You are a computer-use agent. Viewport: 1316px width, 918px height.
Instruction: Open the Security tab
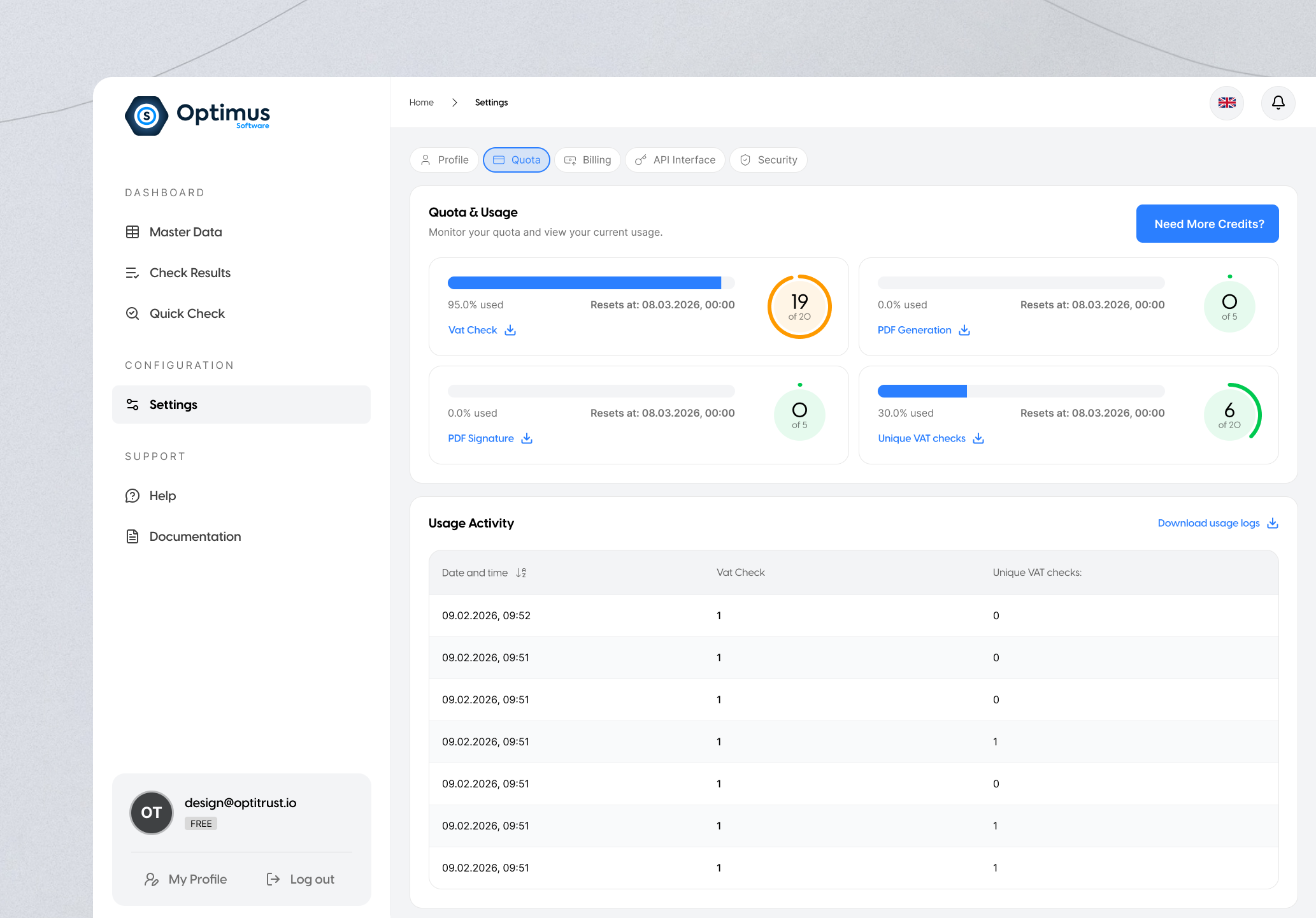coord(768,160)
